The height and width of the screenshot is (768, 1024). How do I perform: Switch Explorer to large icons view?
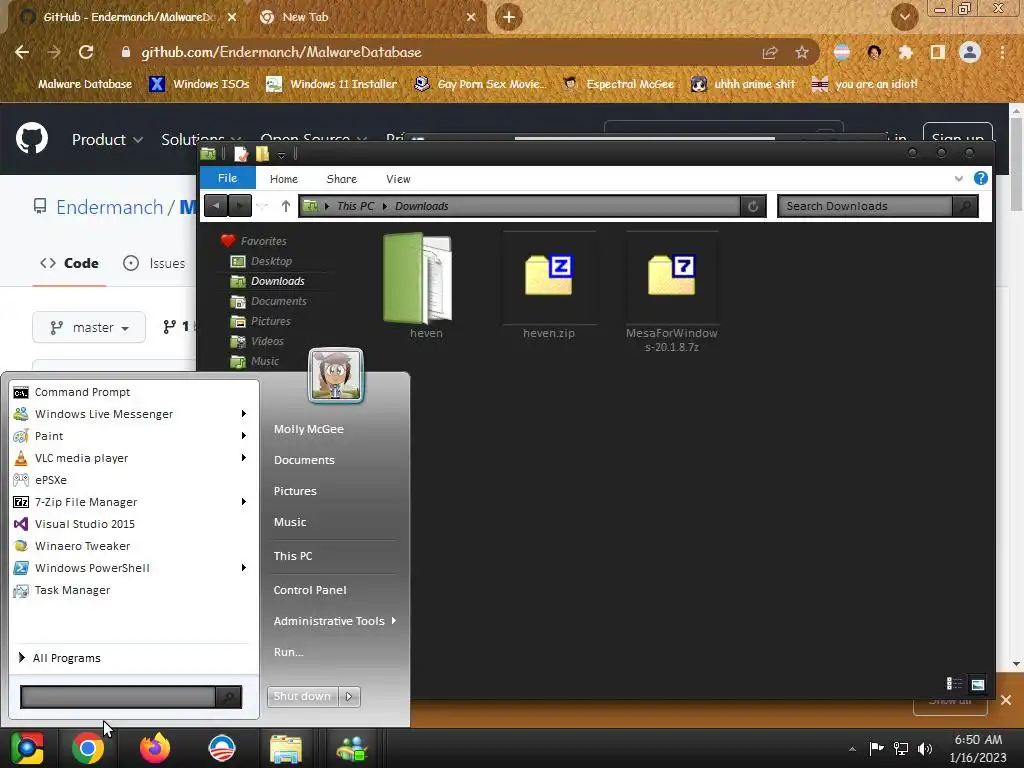point(978,684)
